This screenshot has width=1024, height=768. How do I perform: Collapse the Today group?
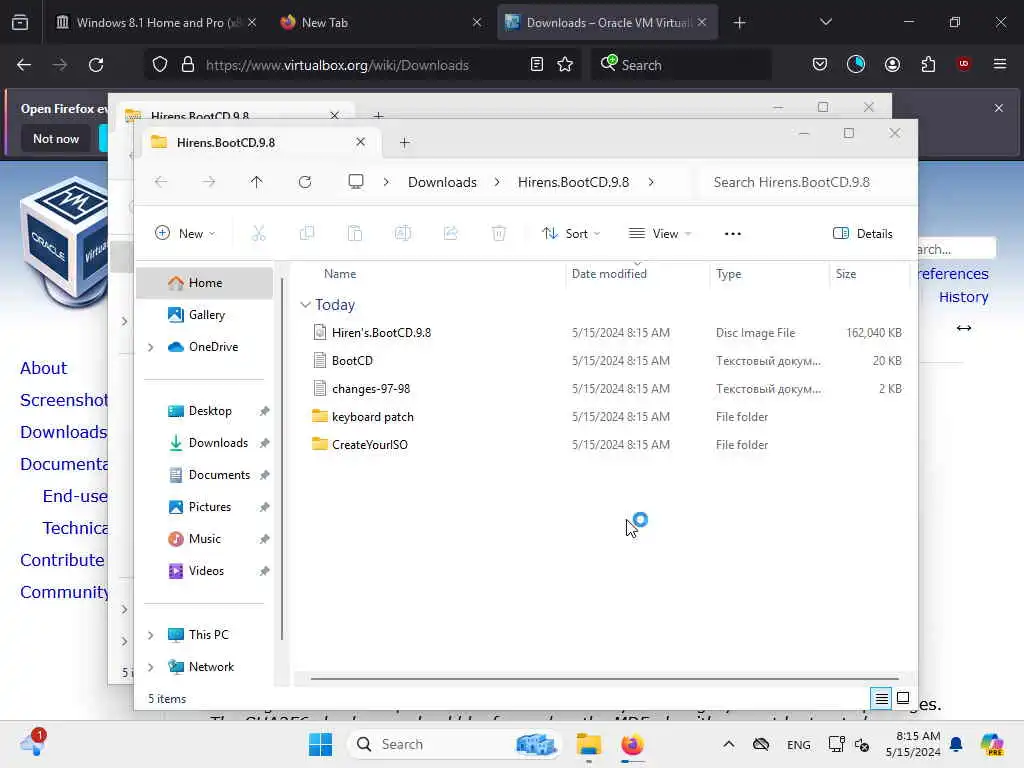pyautogui.click(x=305, y=305)
